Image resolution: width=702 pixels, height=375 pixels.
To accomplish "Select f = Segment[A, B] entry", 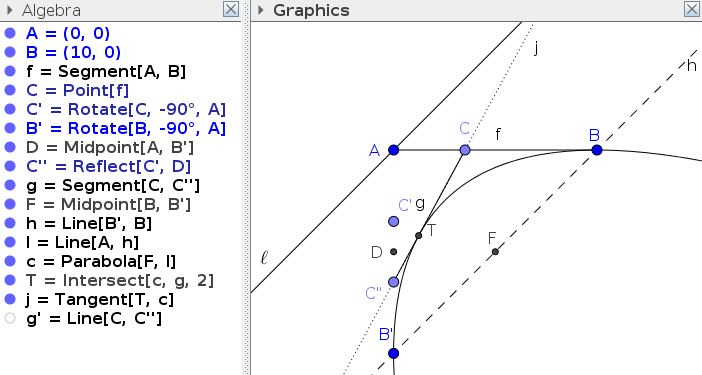I will coord(106,71).
